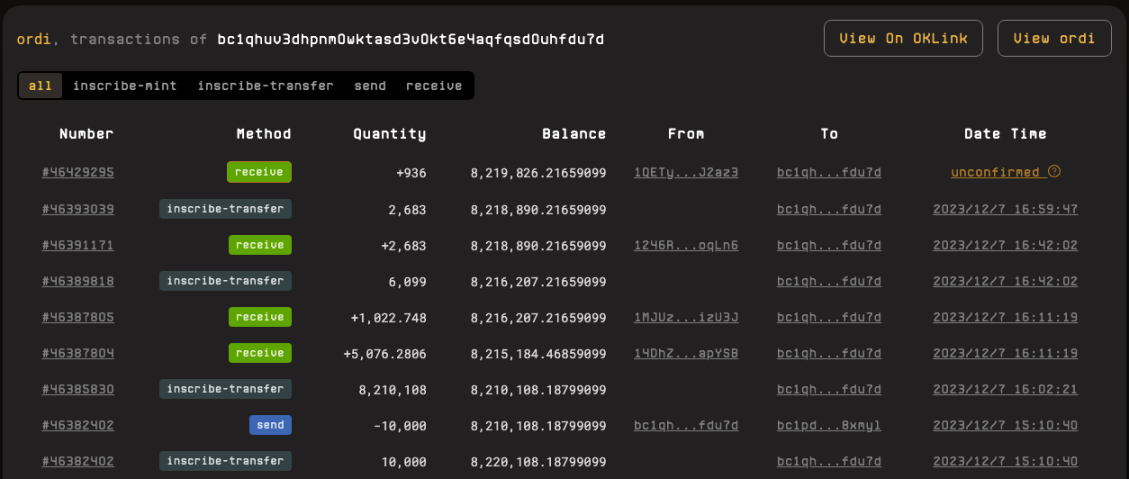Open sender address 14DhZ...apYSB

(686, 353)
